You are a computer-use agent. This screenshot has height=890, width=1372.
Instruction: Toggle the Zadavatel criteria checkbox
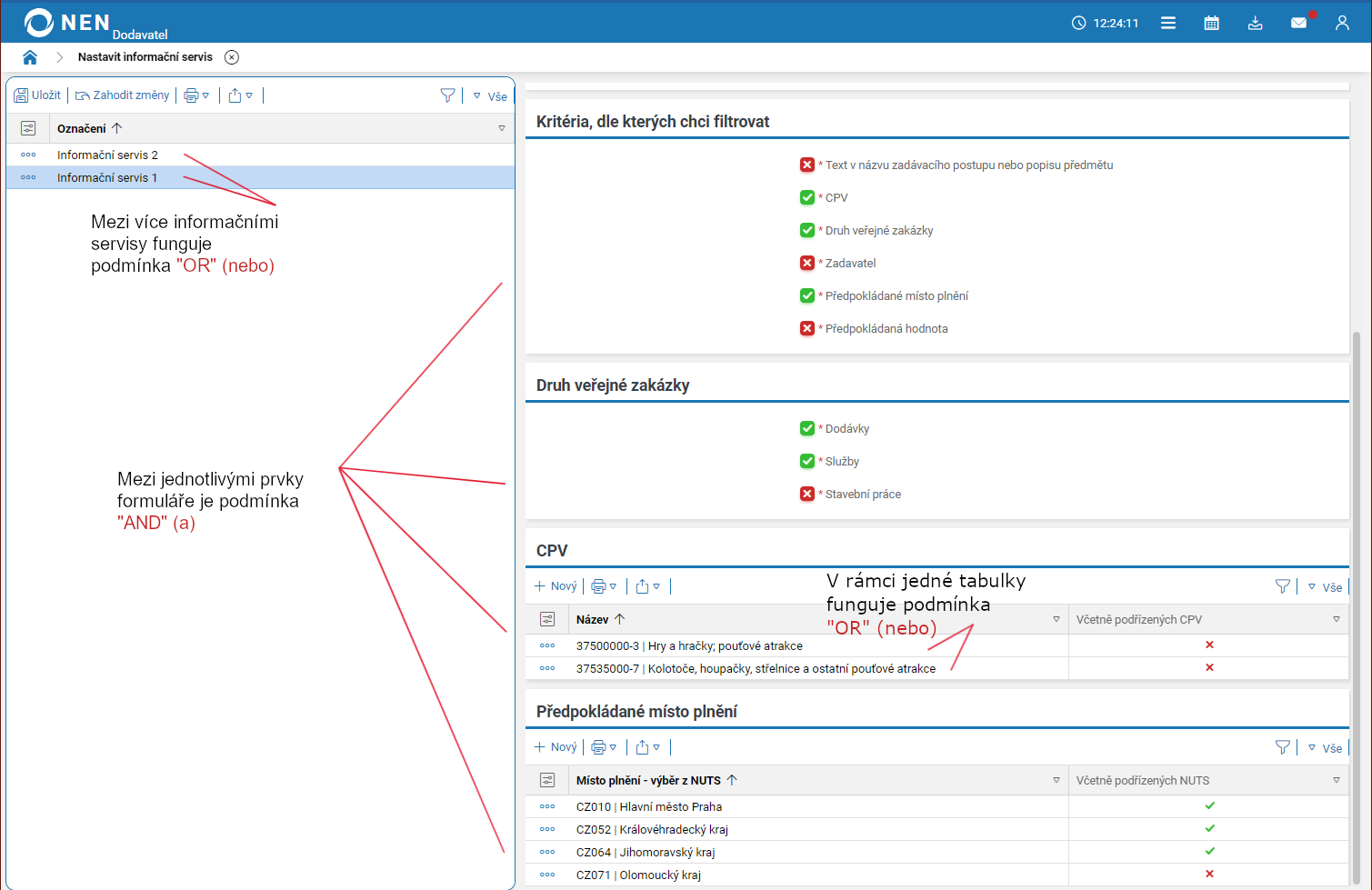(807, 263)
